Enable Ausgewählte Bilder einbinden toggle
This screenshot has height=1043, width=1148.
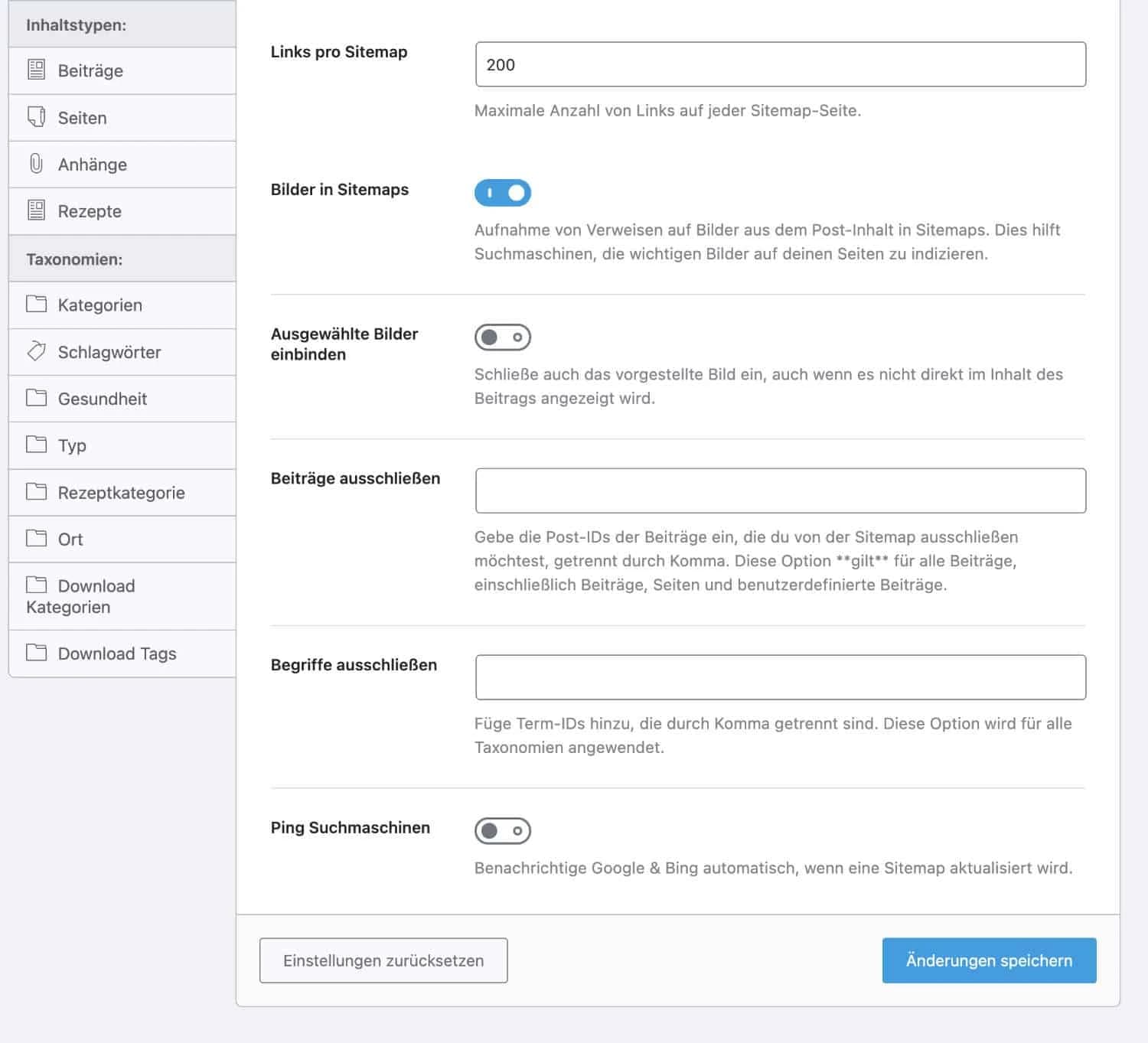(503, 337)
